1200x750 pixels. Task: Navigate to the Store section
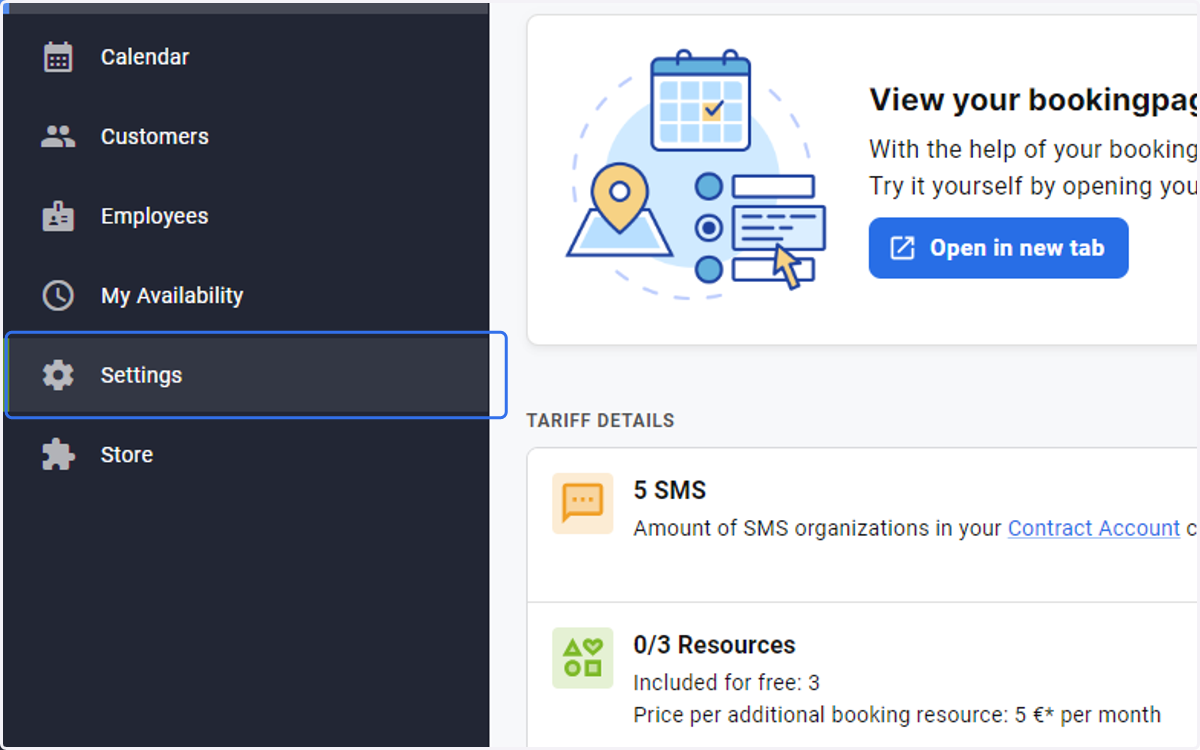[246, 454]
